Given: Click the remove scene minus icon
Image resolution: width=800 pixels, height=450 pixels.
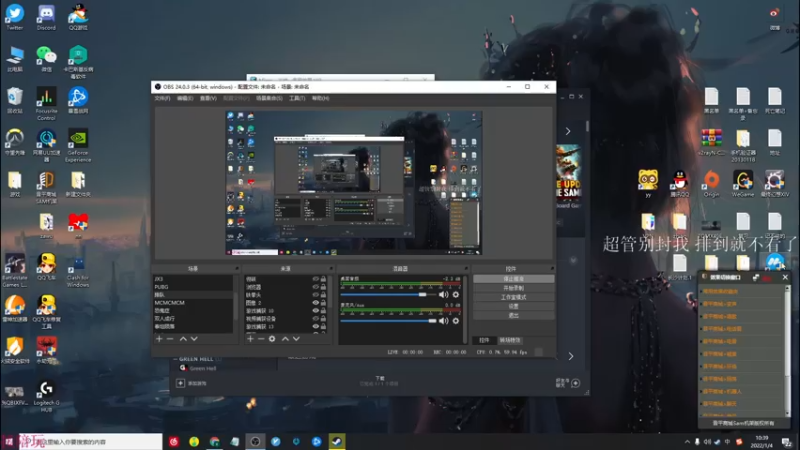Looking at the screenshot, I should click(170, 339).
